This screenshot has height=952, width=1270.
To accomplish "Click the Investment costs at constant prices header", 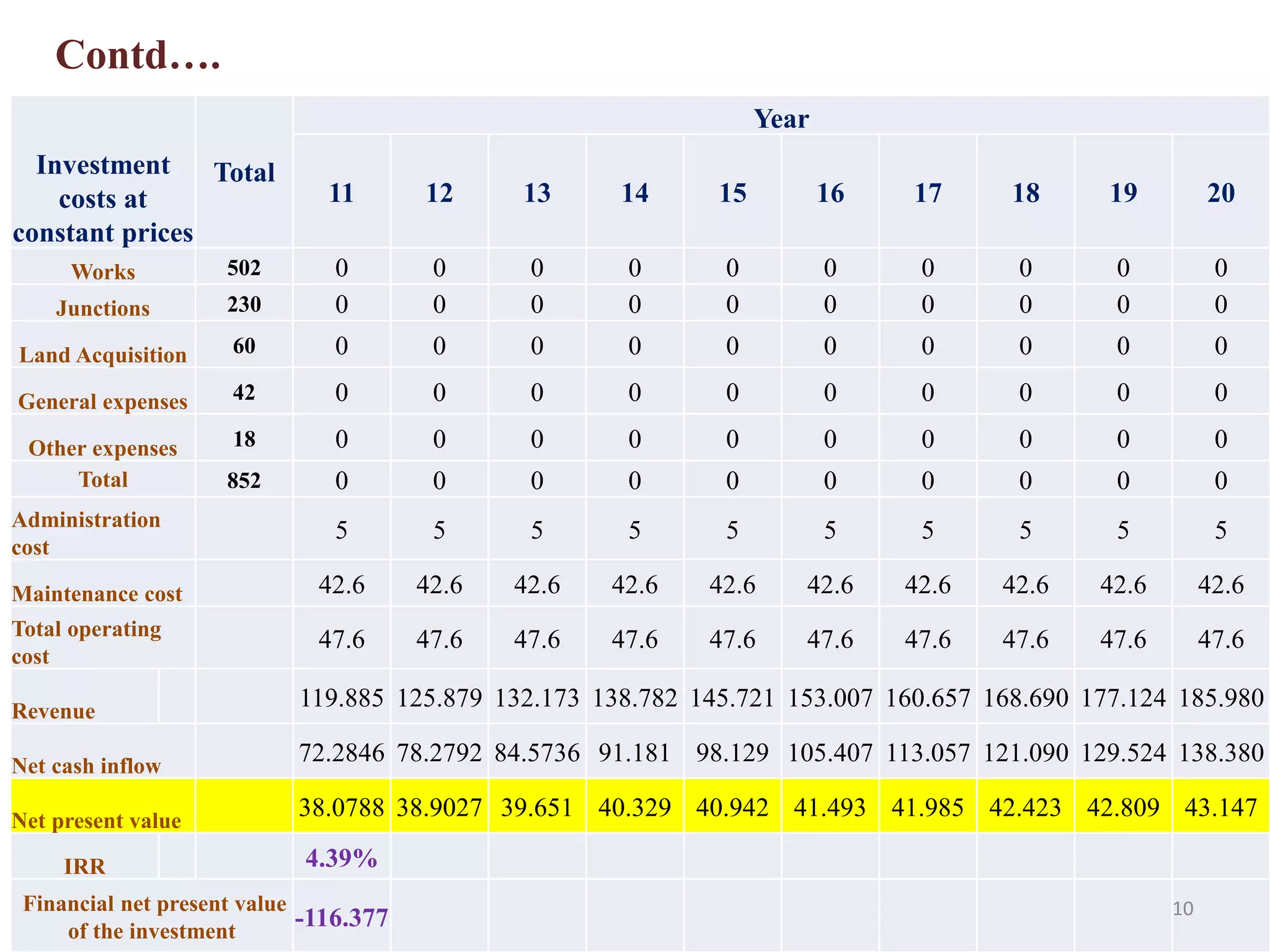I will click(103, 198).
